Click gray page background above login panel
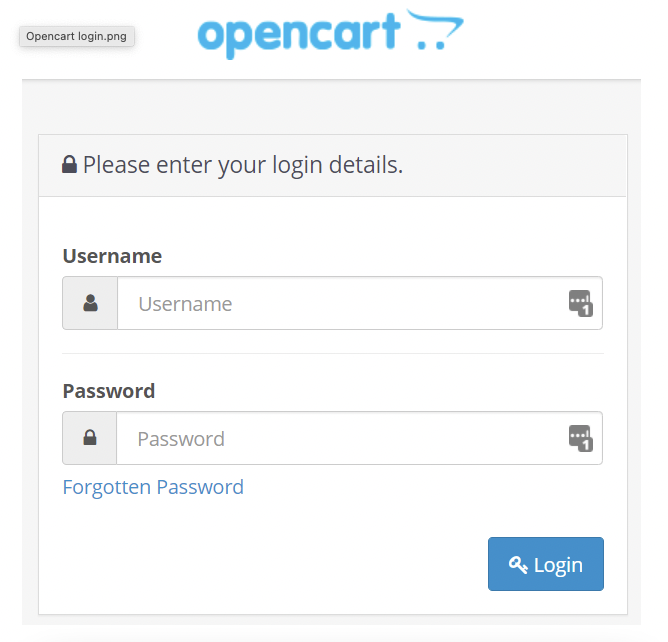 332,108
